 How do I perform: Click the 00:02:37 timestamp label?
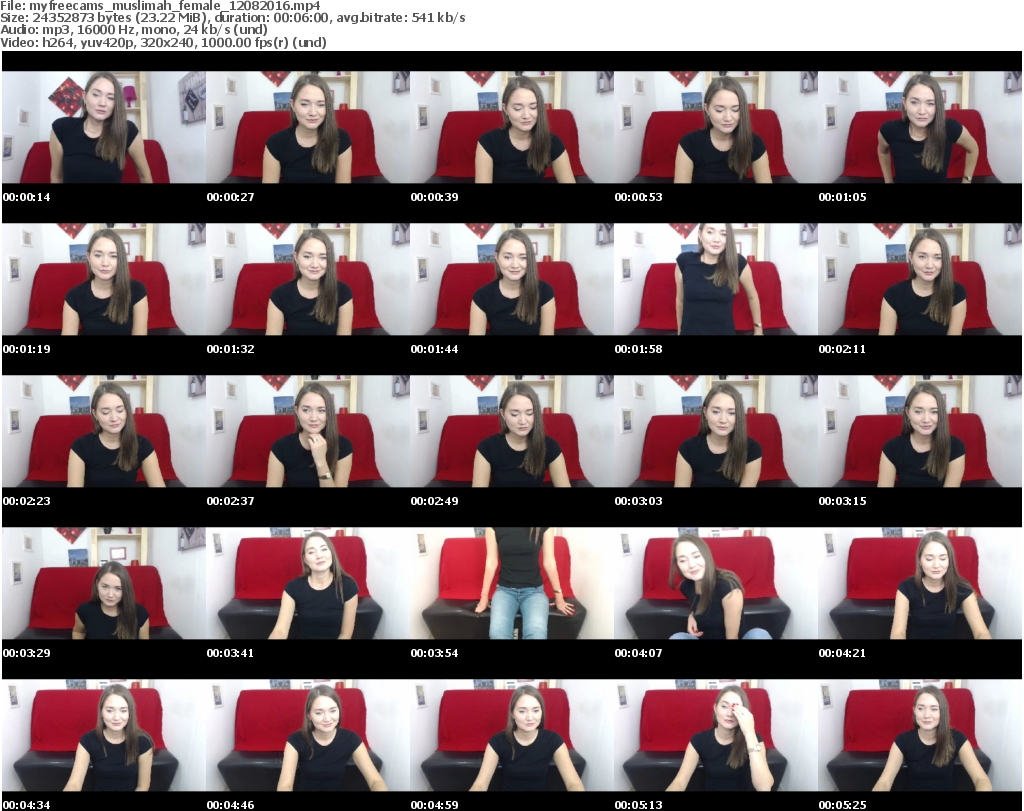(231, 501)
